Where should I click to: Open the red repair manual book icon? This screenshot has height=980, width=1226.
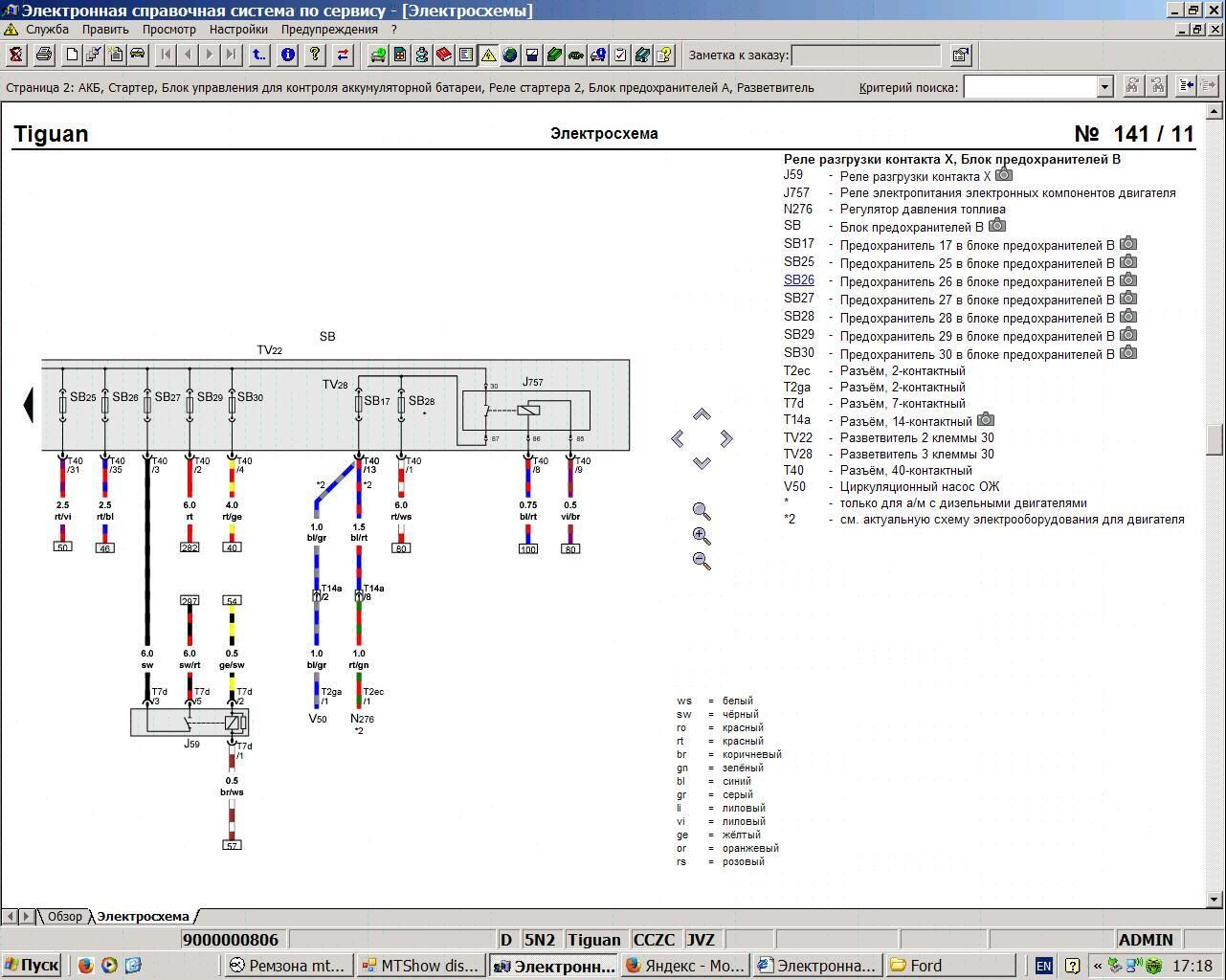click(x=444, y=55)
